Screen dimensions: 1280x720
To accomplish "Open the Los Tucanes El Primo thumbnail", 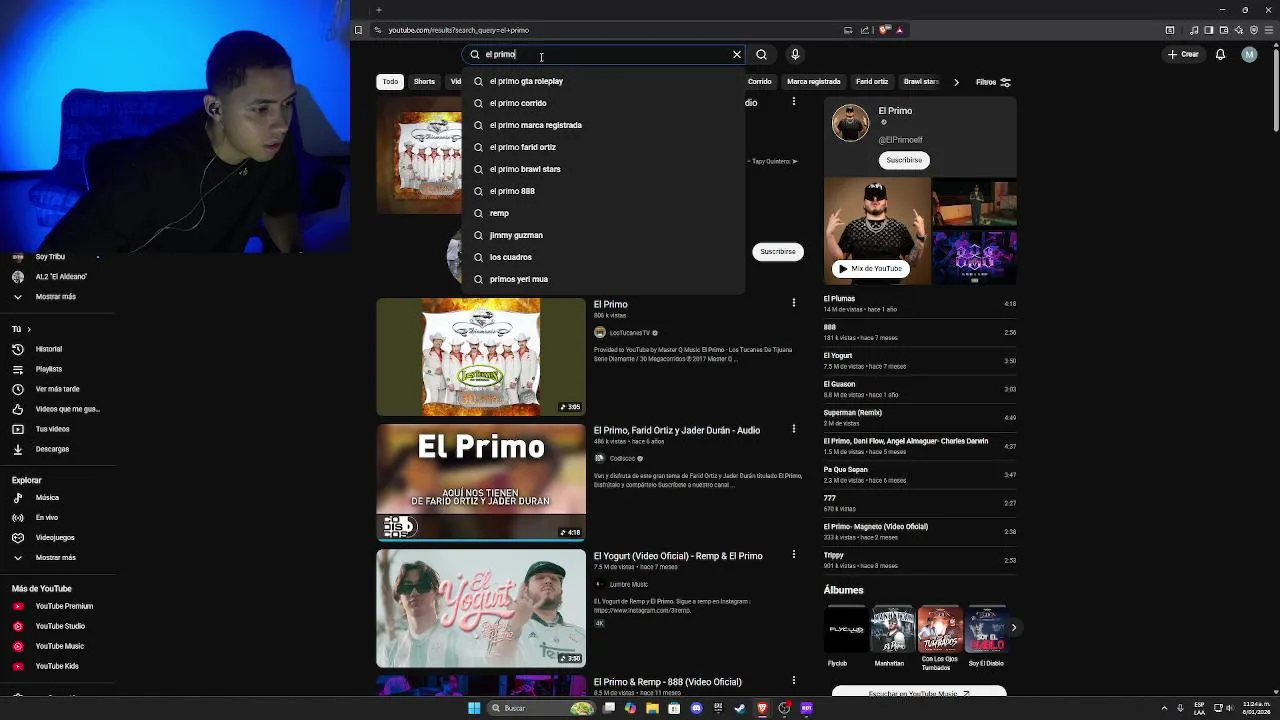I will (481, 356).
